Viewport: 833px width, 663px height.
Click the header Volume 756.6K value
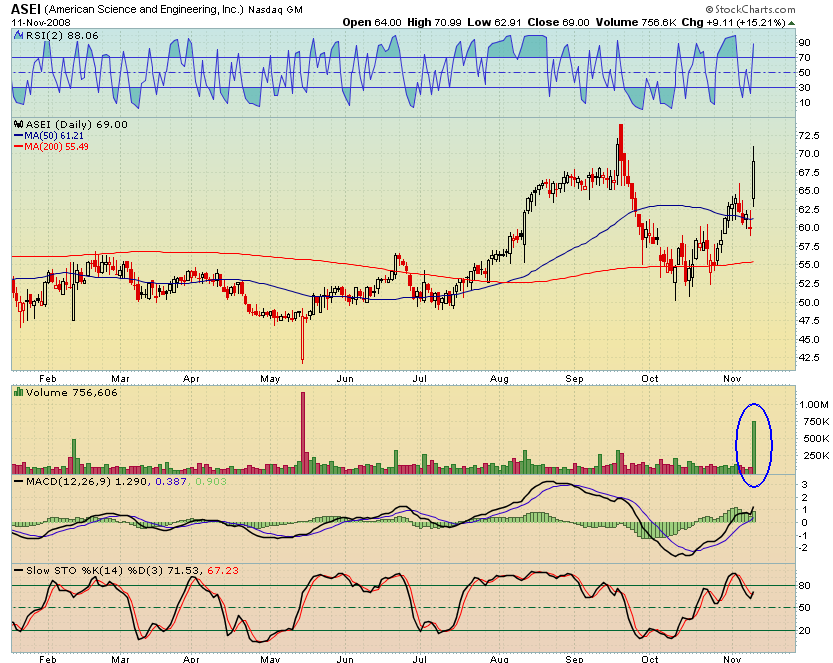click(636, 22)
